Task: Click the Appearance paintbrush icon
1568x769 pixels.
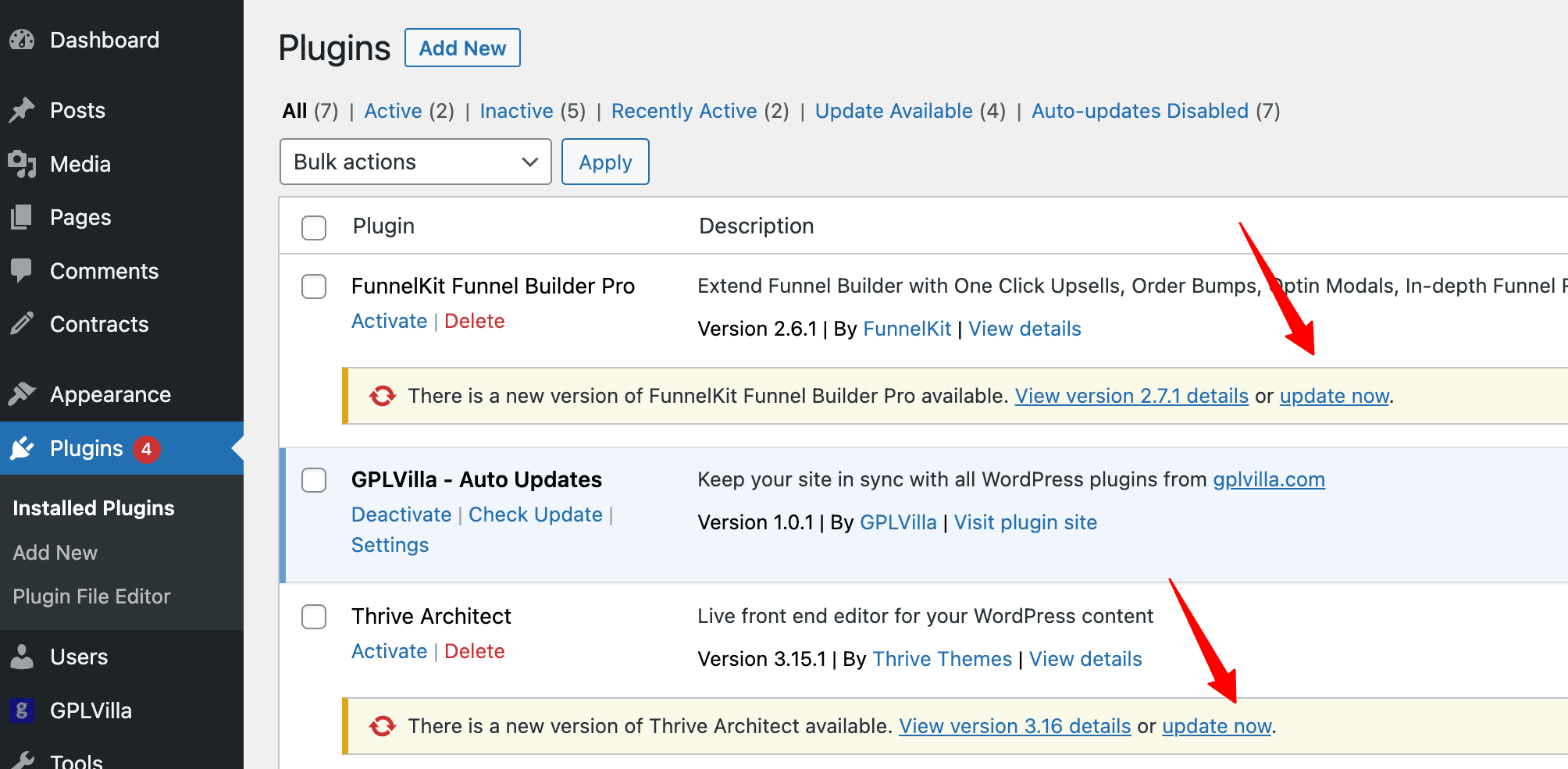Action: tap(22, 394)
